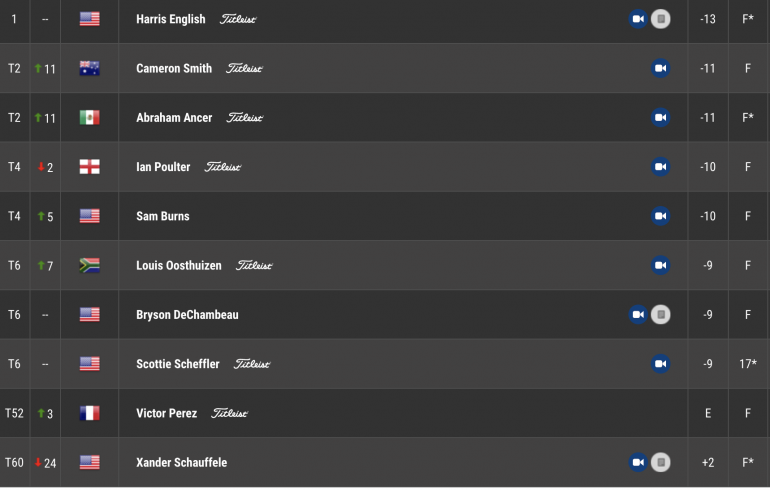Screen dimensions: 770x490
Task: Open Scottie Scheffler video camera icon
Action: (x=660, y=364)
